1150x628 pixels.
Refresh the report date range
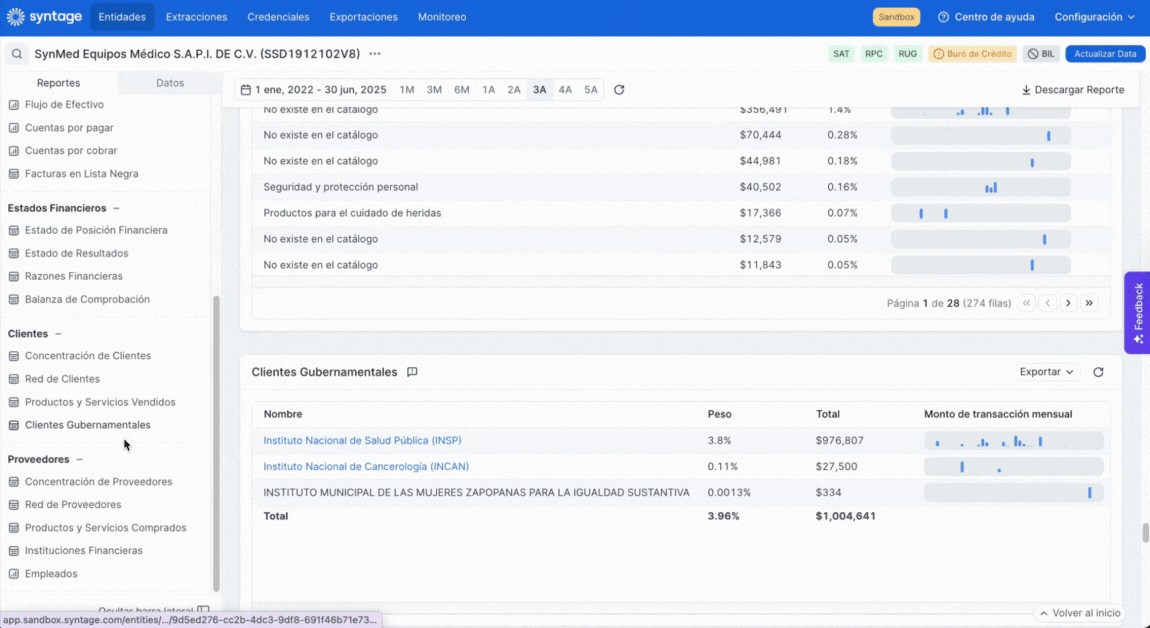[619, 90]
